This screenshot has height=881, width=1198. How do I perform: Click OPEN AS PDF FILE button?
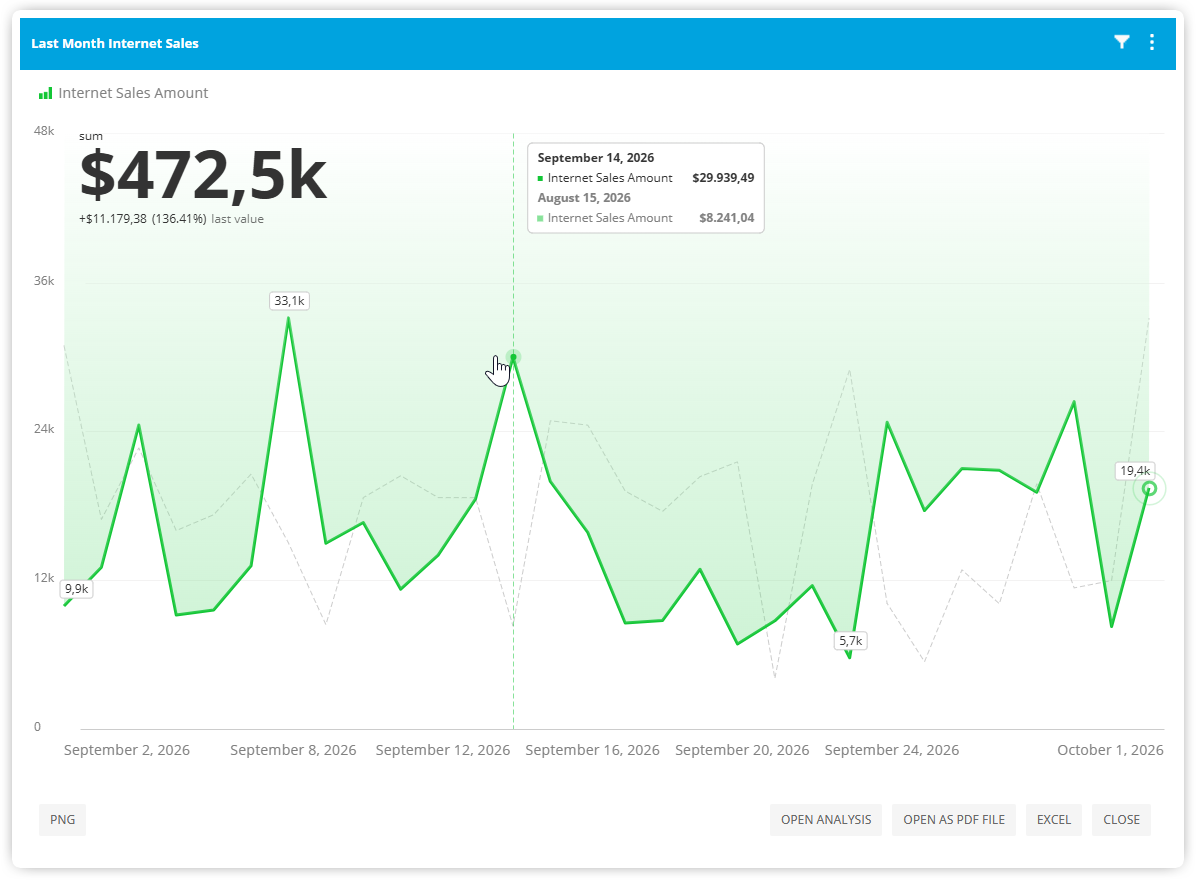click(954, 820)
